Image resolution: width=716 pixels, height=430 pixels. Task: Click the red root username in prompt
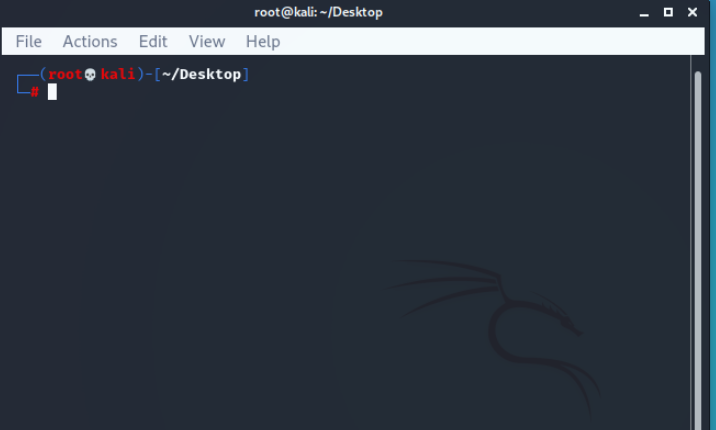pos(65,74)
